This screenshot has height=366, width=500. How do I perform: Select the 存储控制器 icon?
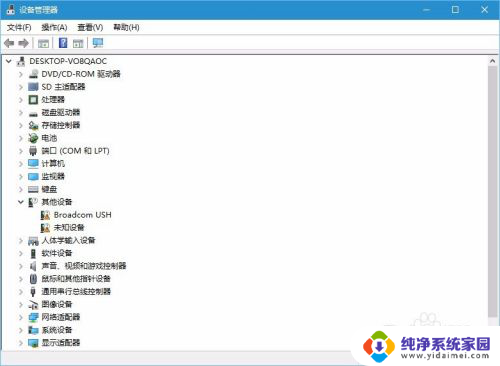coord(33,125)
